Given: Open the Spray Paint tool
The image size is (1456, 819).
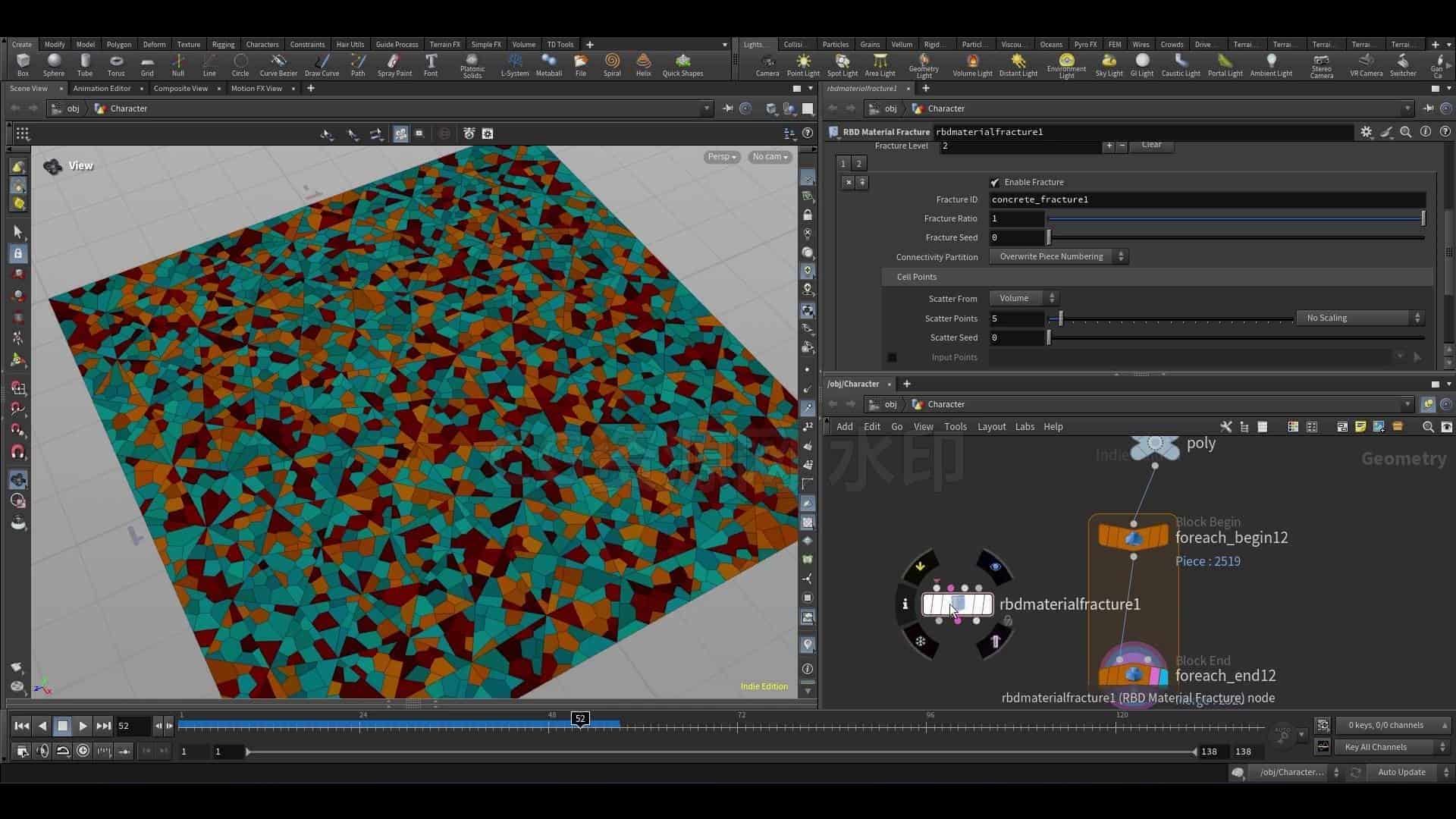Looking at the screenshot, I should click(x=394, y=64).
